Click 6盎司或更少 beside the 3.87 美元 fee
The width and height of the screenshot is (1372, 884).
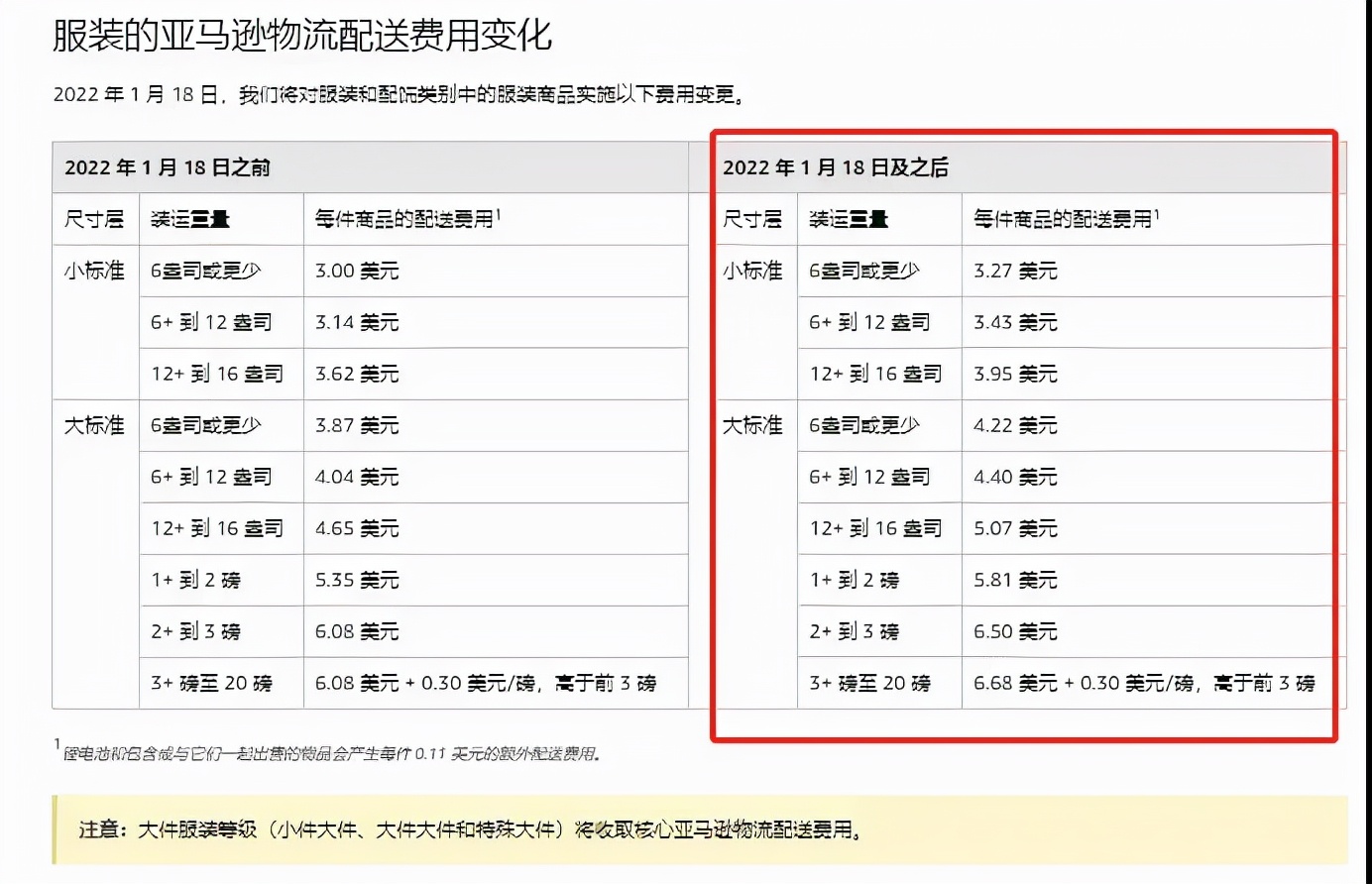[x=206, y=425]
